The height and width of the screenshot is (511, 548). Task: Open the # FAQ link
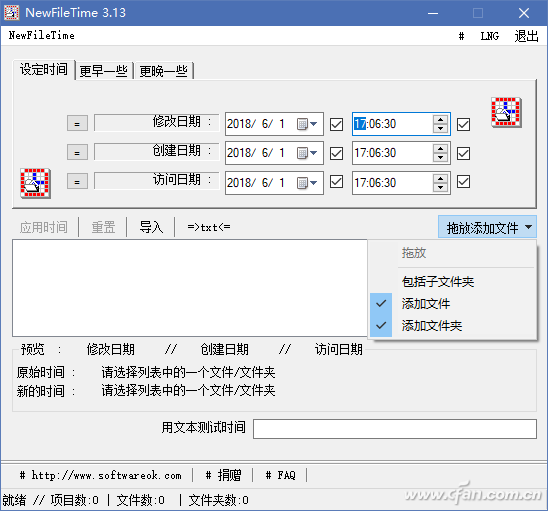pyautogui.click(x=280, y=475)
